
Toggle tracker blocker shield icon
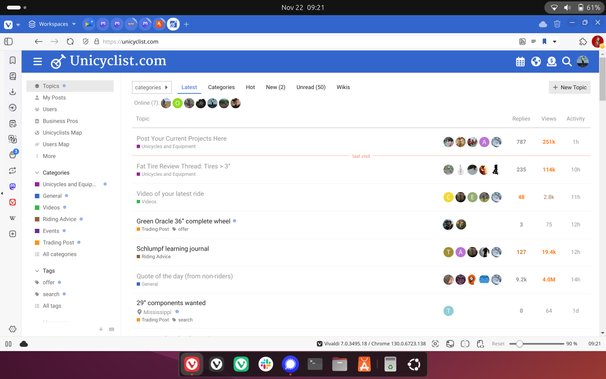[85, 41]
